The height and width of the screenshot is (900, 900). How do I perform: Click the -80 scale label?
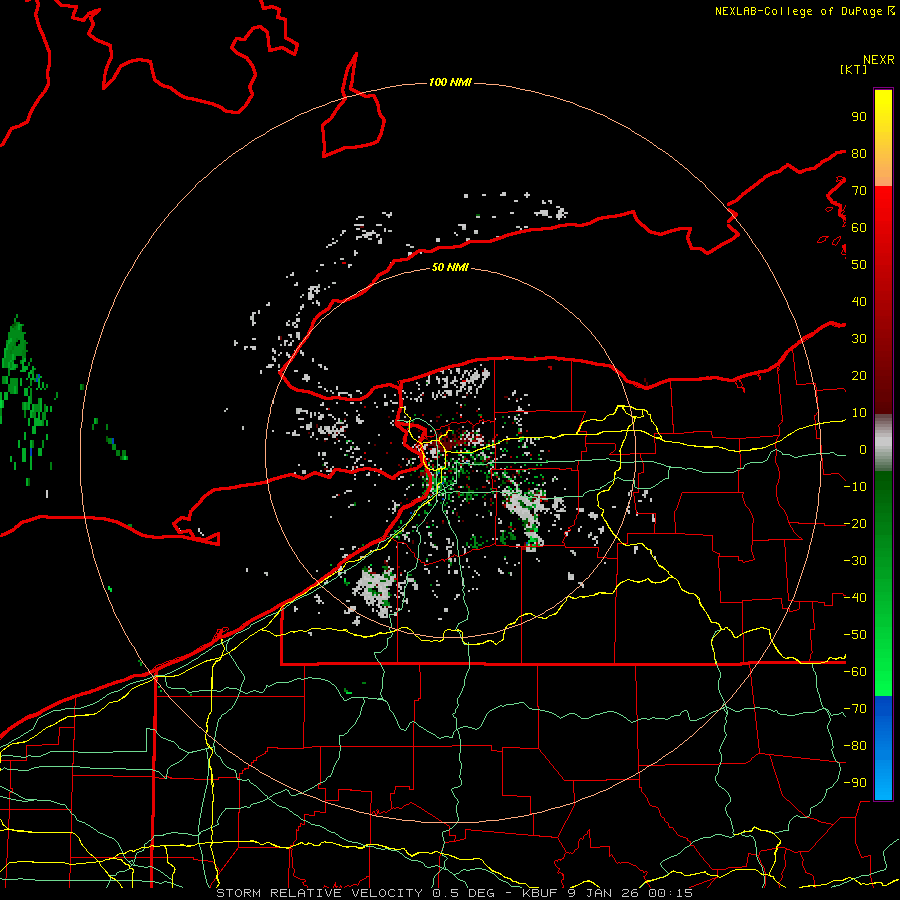coord(855,746)
